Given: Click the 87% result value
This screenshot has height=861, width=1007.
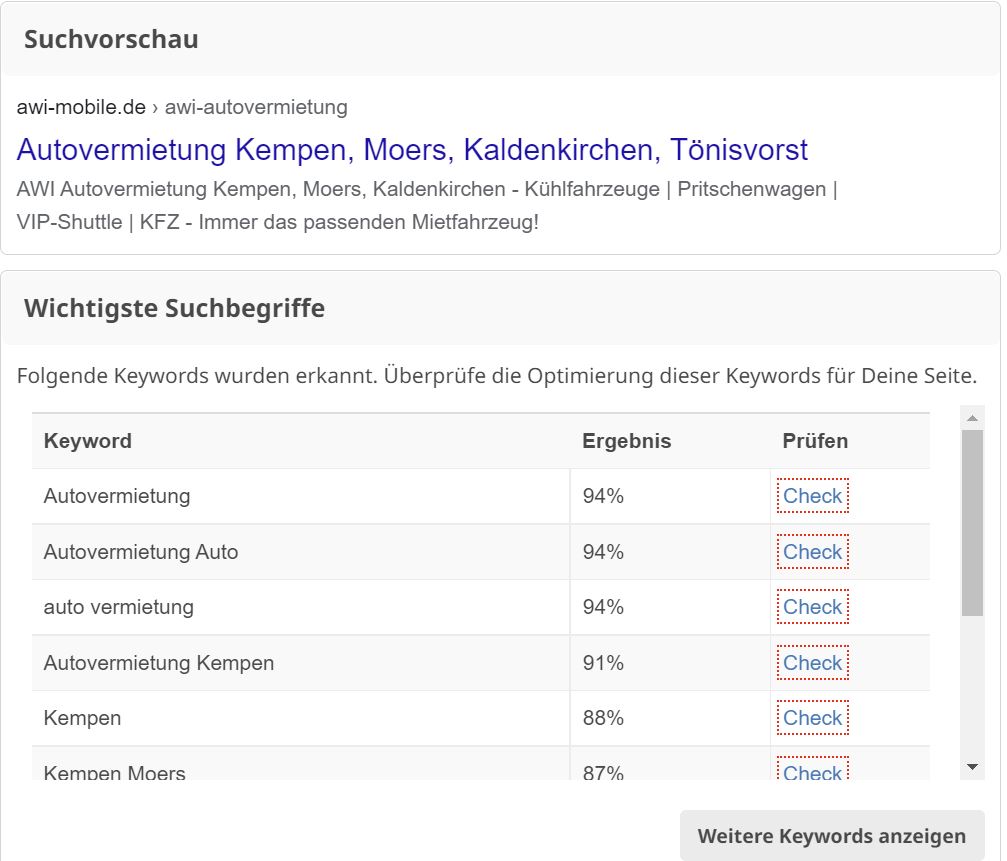Looking at the screenshot, I should [603, 772].
